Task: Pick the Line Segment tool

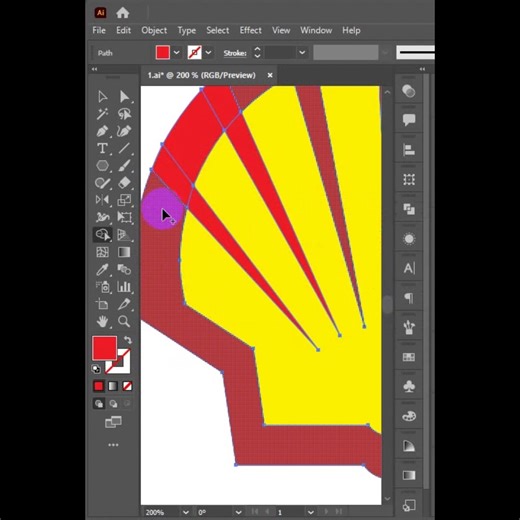Action: 124,148
